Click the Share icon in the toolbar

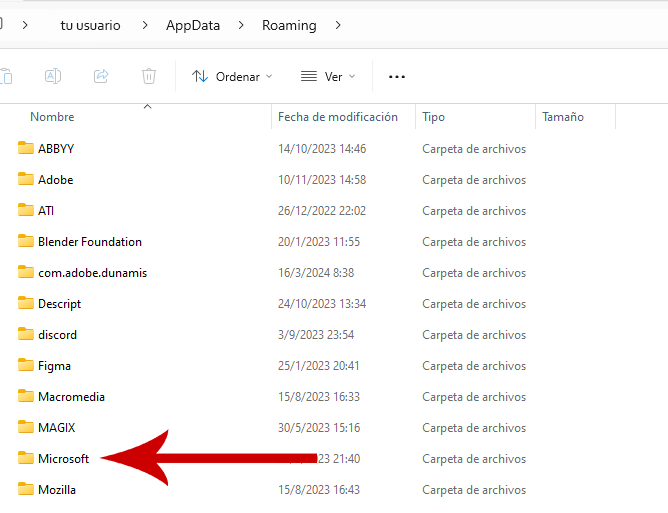101,76
